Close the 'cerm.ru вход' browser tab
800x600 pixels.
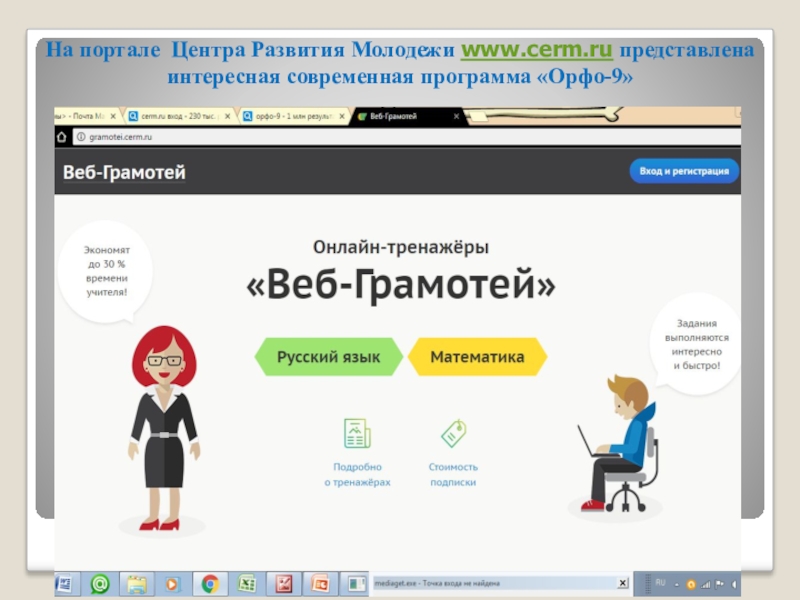228,116
